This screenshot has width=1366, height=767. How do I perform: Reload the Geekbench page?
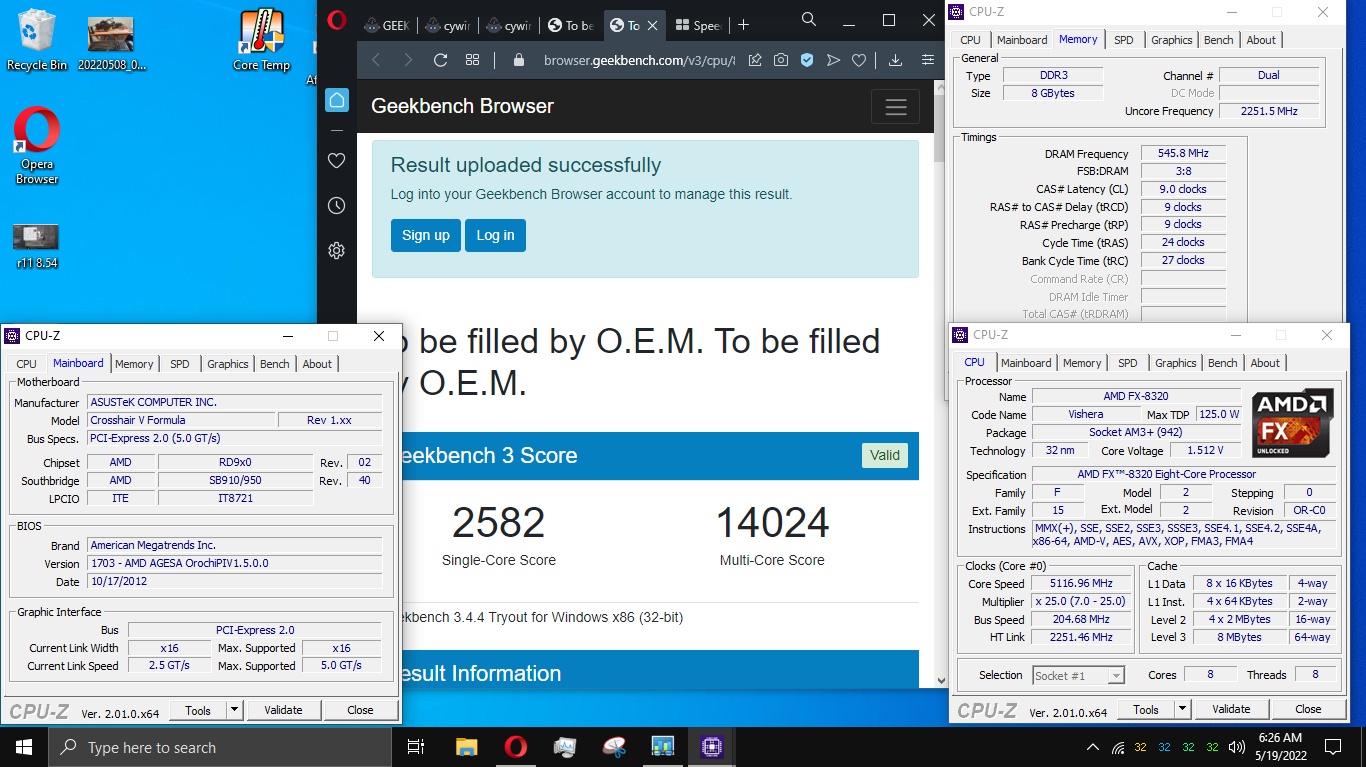[x=440, y=60]
